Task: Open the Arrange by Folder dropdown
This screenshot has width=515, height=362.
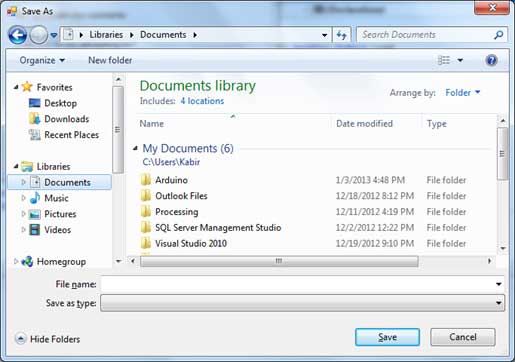Action: [x=463, y=92]
